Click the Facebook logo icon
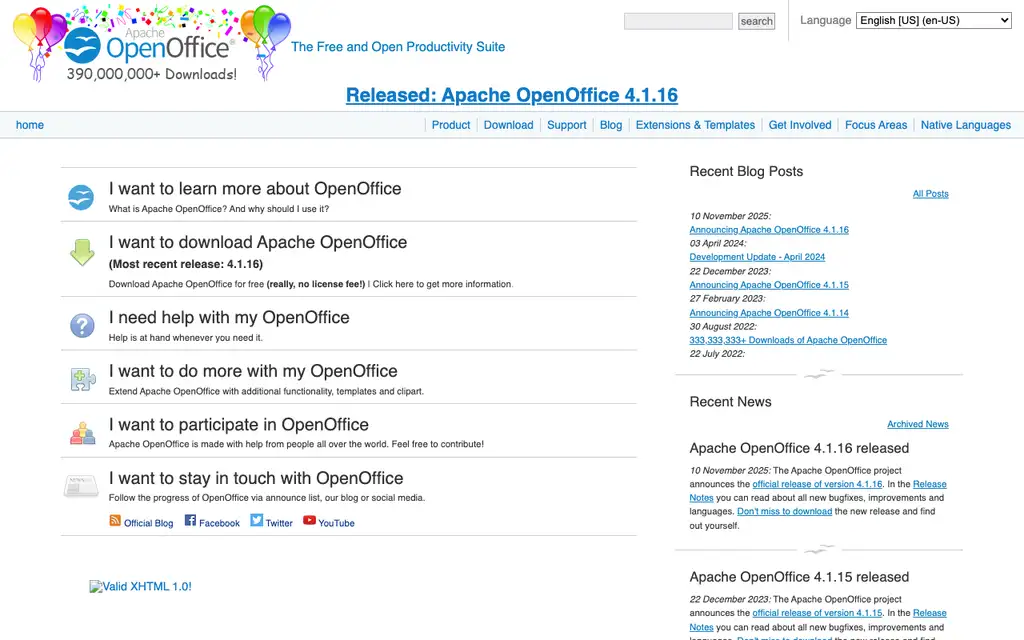This screenshot has width=1024, height=640. 190,520
